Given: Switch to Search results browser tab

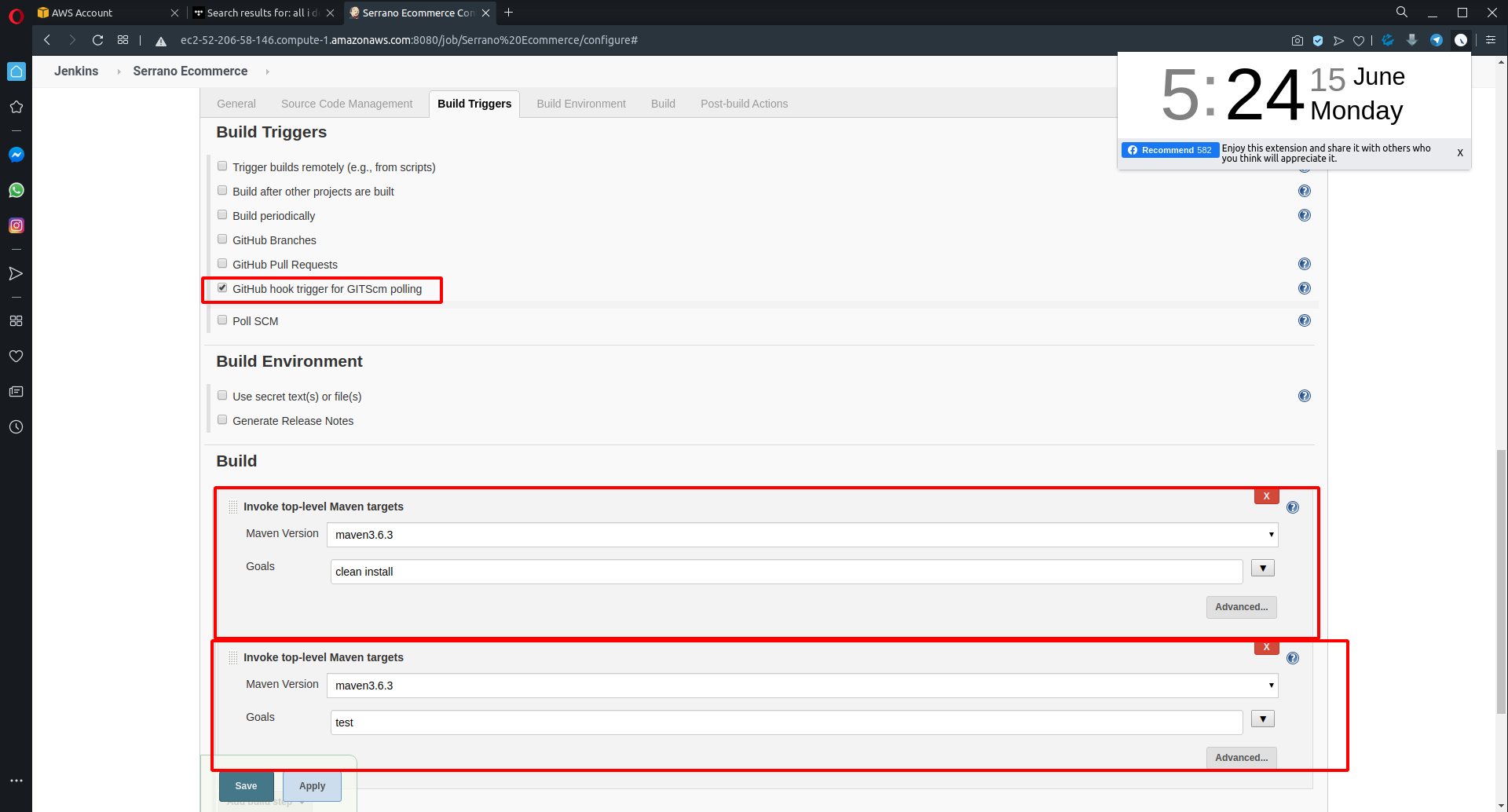Looking at the screenshot, I should (262, 13).
